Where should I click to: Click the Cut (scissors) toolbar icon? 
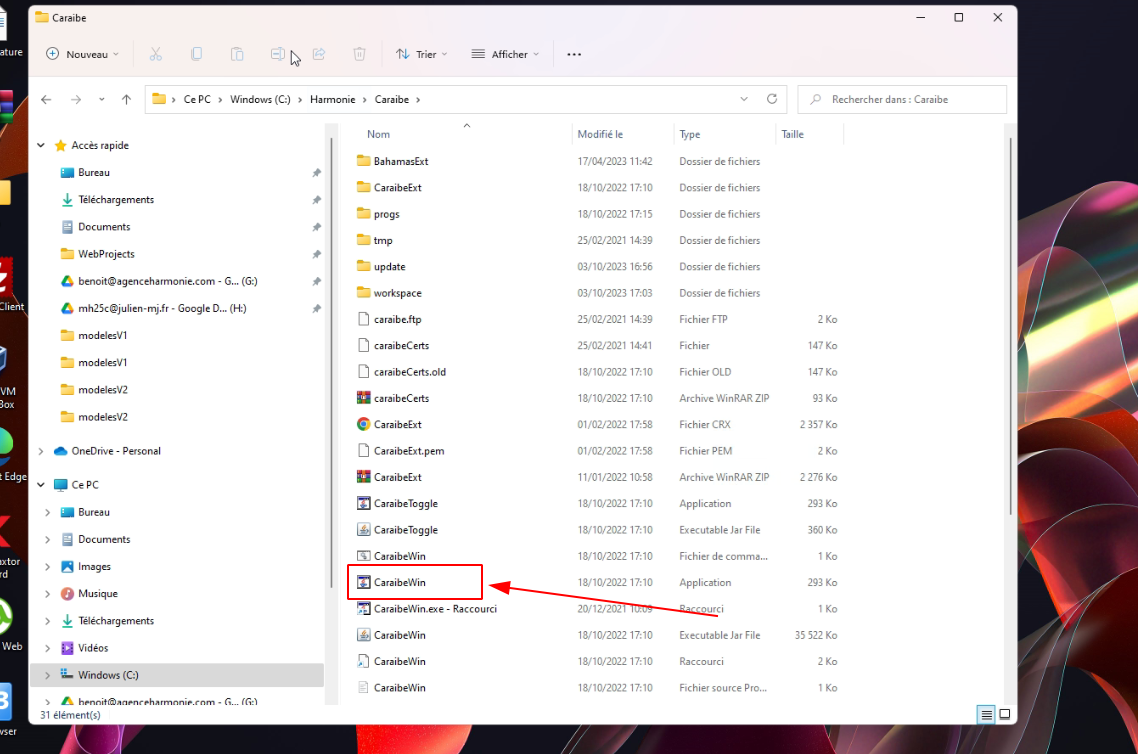[x=155, y=54]
